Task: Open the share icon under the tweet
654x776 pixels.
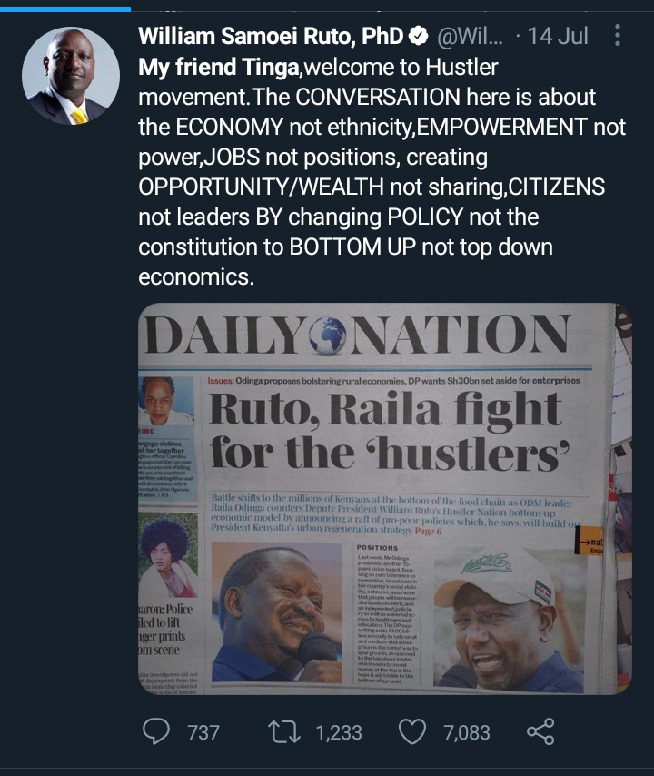Action: (541, 732)
